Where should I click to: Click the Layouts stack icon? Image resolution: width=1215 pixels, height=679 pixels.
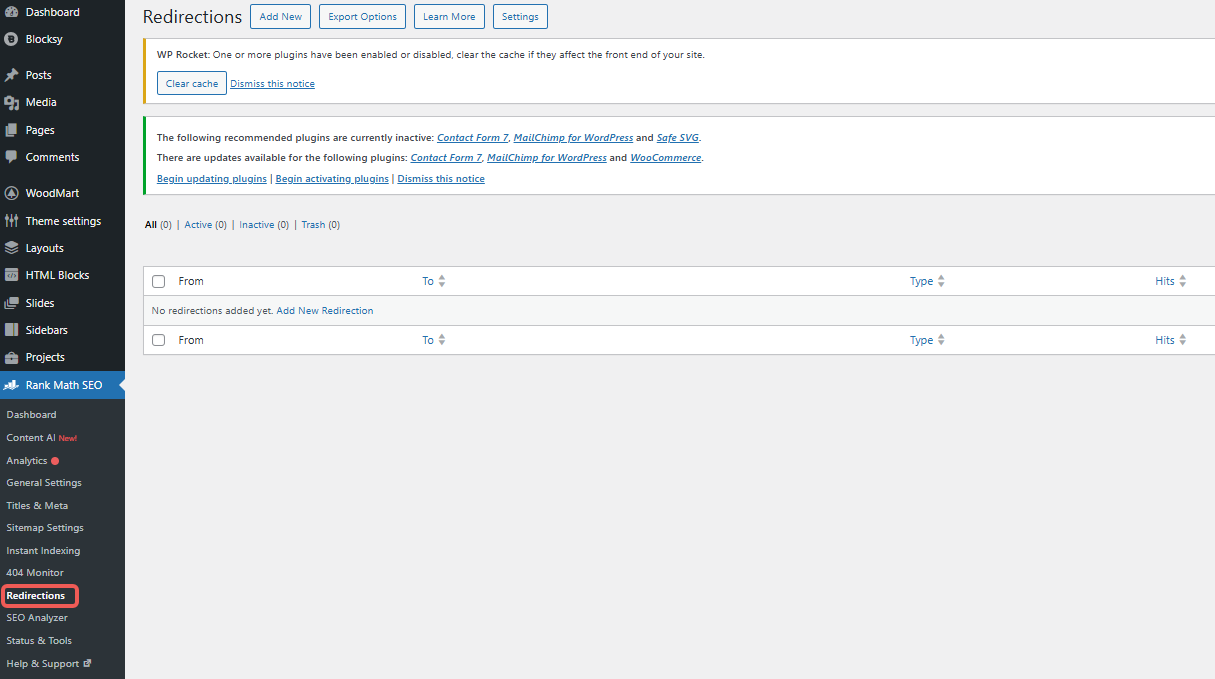[x=12, y=248]
